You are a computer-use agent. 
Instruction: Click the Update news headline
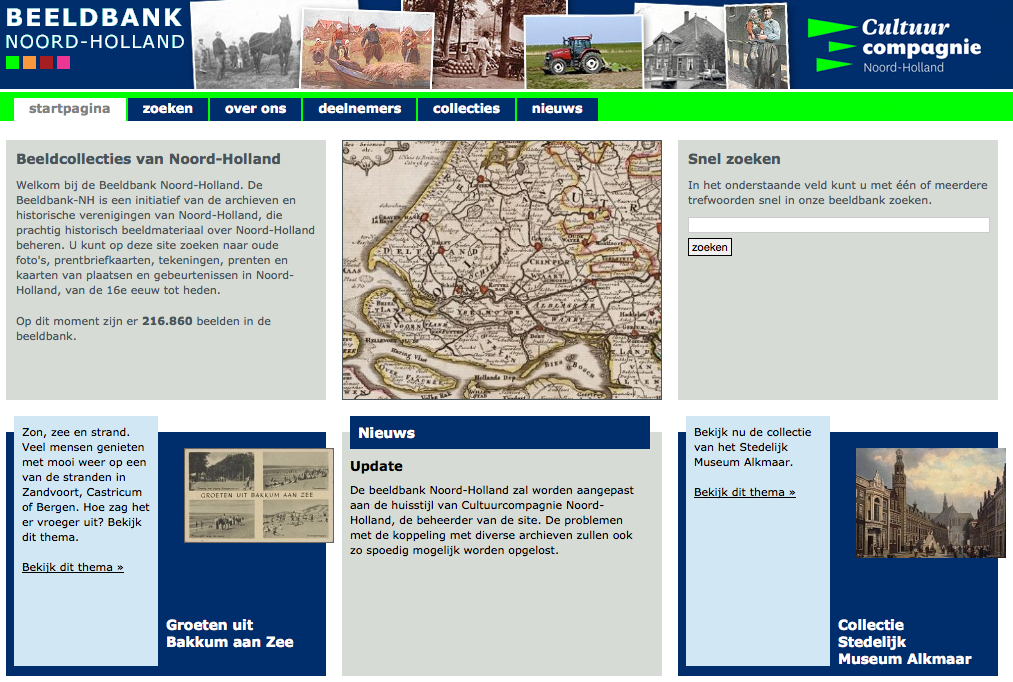(x=377, y=466)
